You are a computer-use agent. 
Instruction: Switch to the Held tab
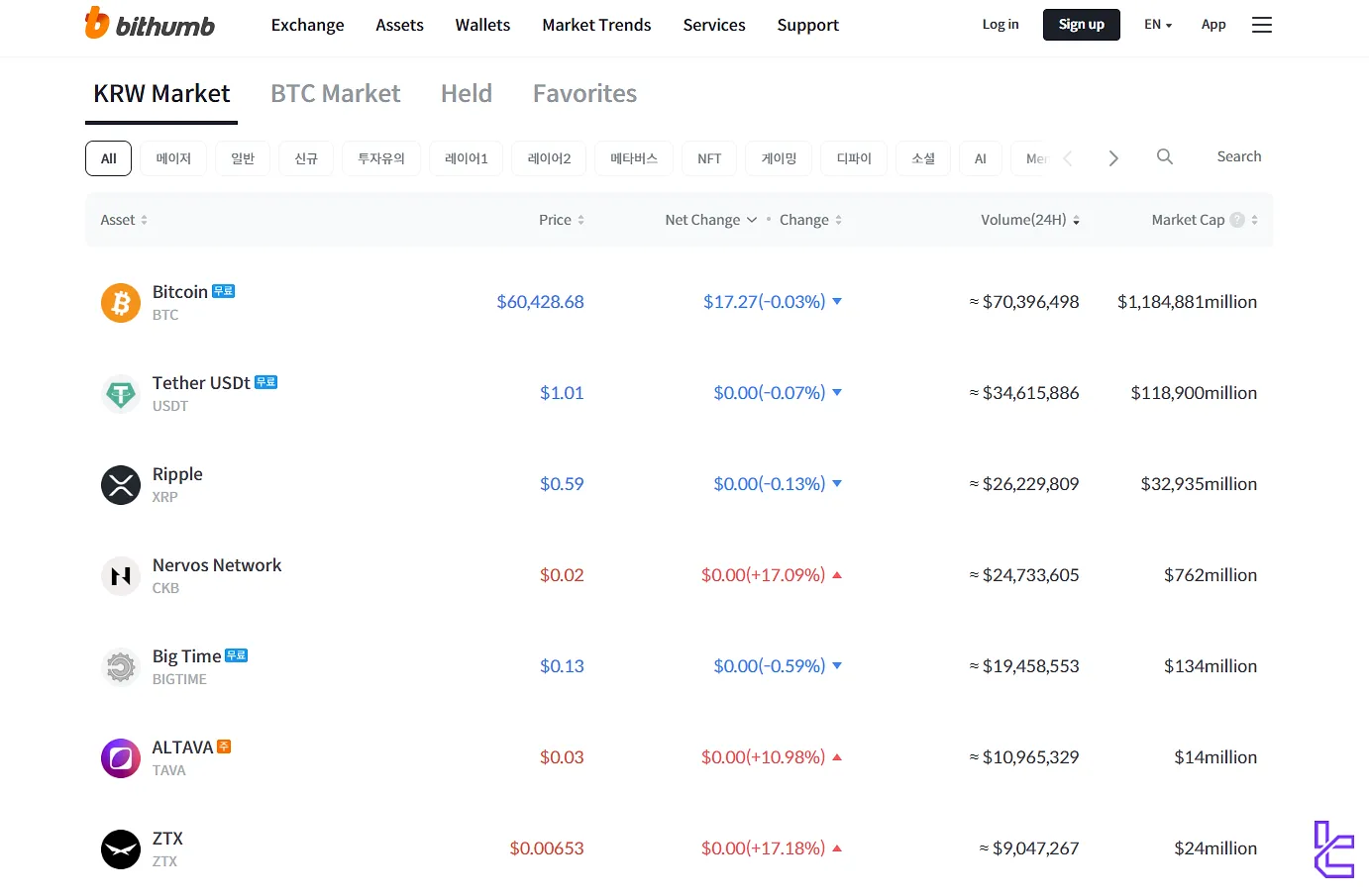coord(467,94)
